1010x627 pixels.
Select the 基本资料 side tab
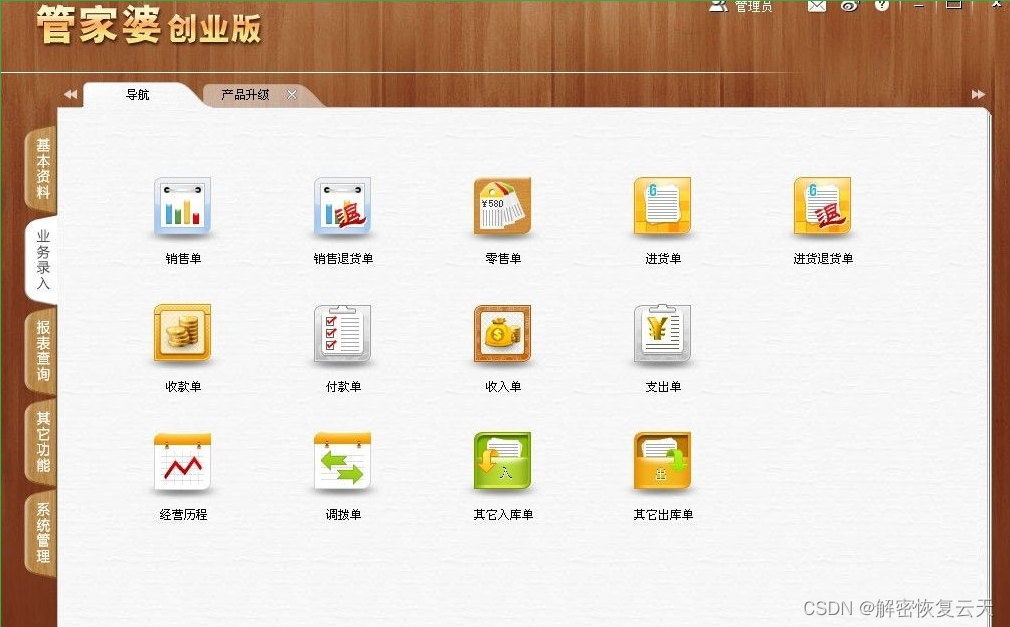point(42,168)
